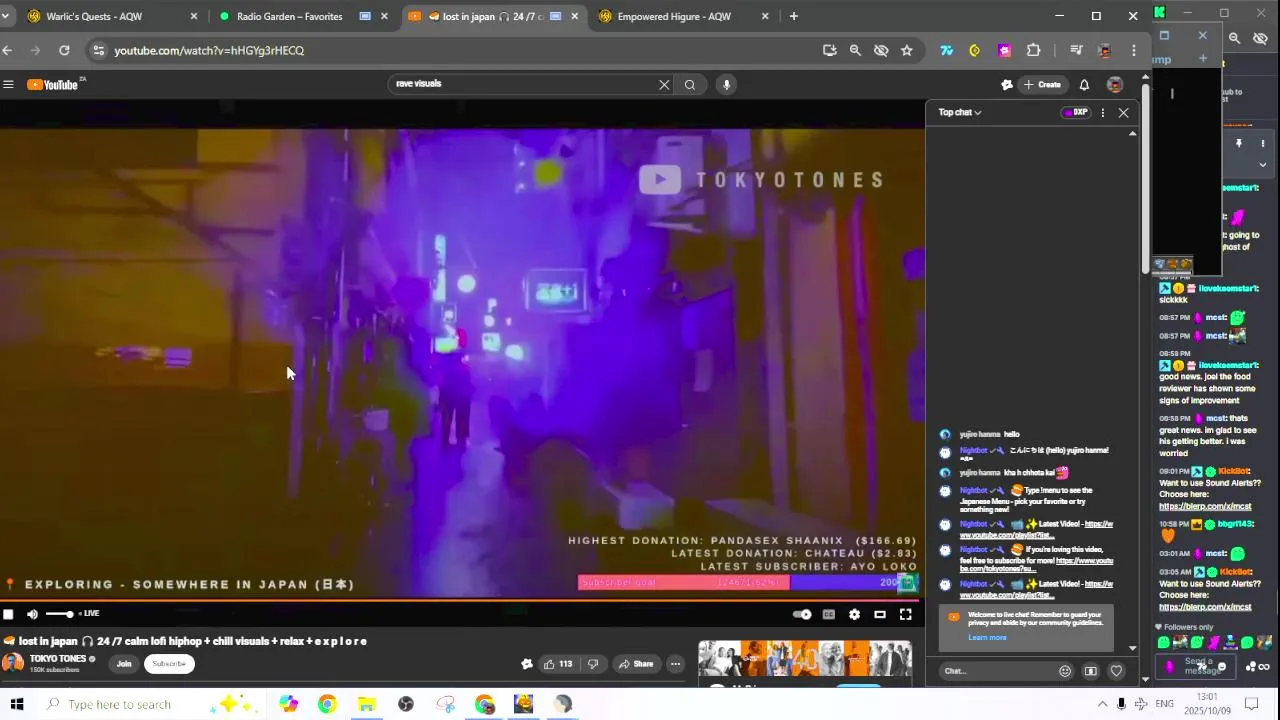
Task: Jump to LIVE indicator on player
Action: coord(89,614)
